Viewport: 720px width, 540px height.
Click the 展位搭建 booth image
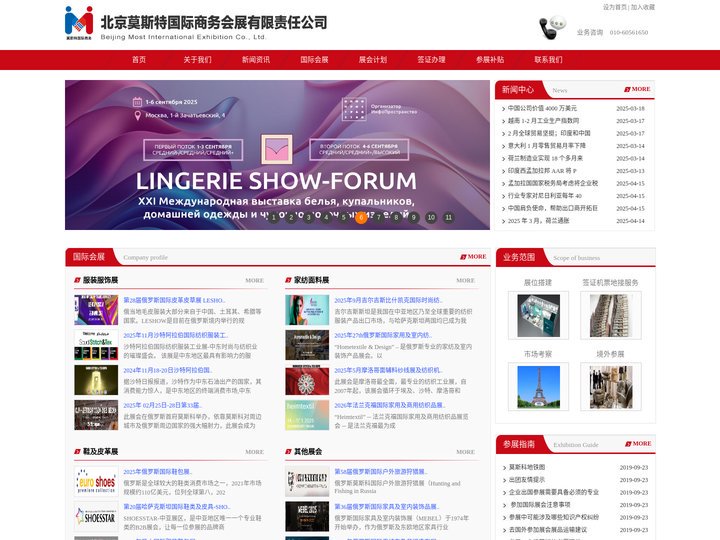(x=538, y=315)
